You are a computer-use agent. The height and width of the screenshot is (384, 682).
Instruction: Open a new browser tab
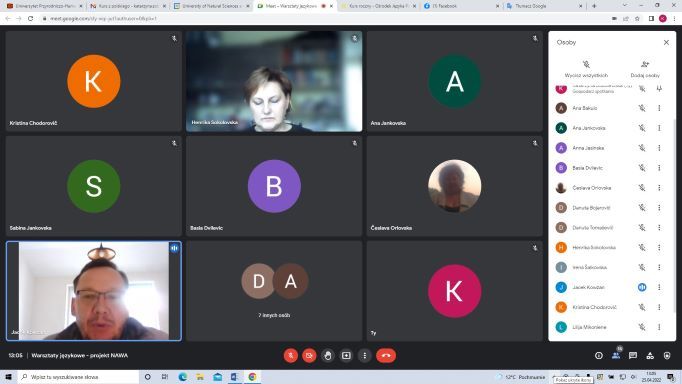[x=594, y=6]
